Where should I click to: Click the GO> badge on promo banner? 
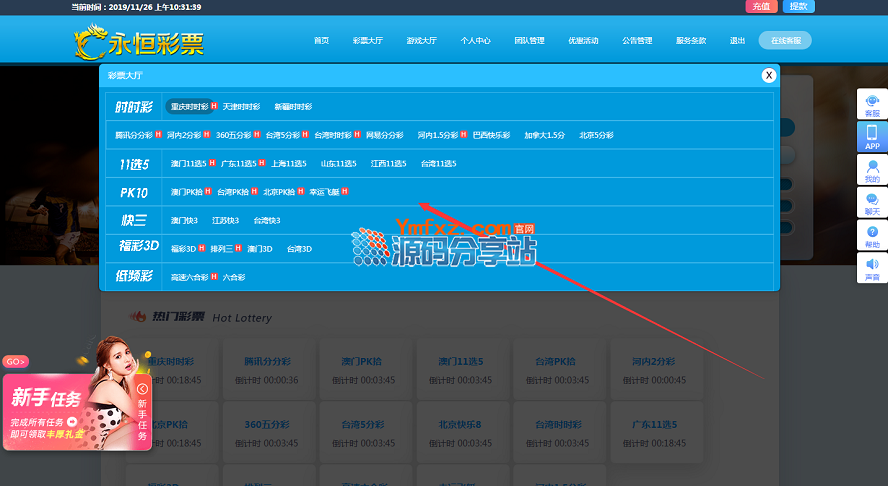click(15, 361)
